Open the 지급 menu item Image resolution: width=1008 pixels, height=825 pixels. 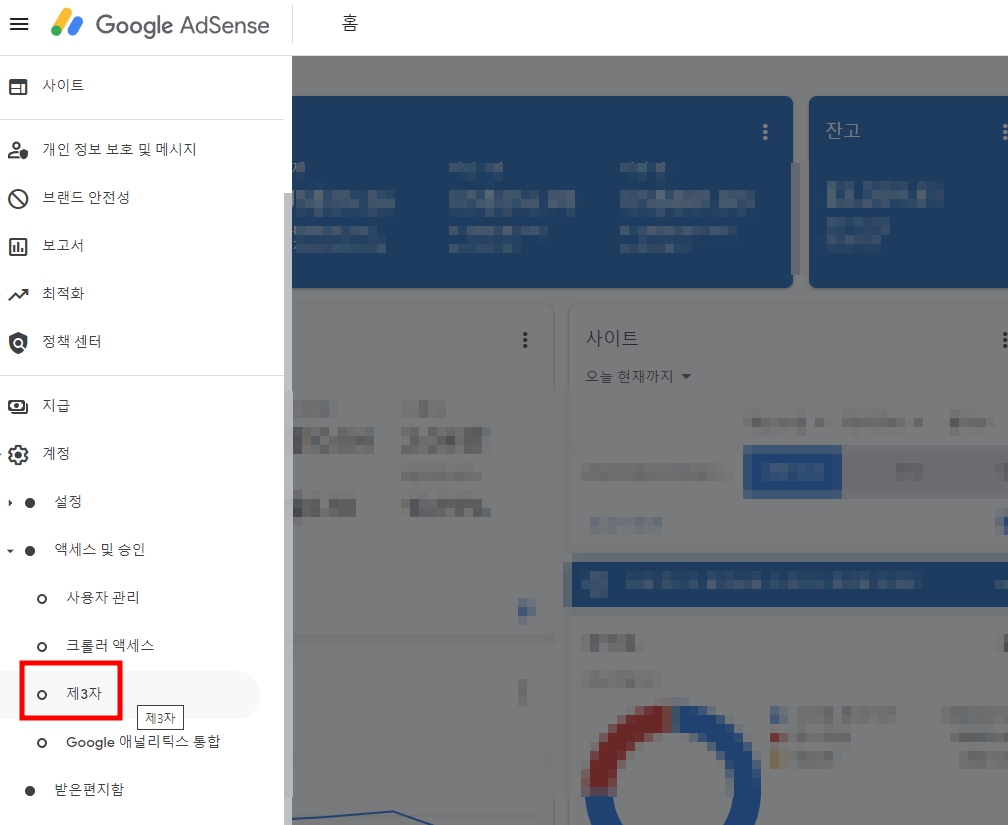tap(56, 405)
